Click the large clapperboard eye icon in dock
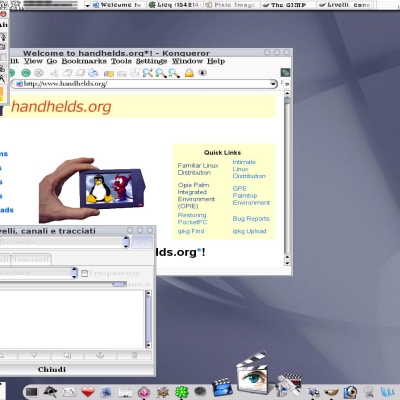Screen dimensions: 400x400 point(252,372)
